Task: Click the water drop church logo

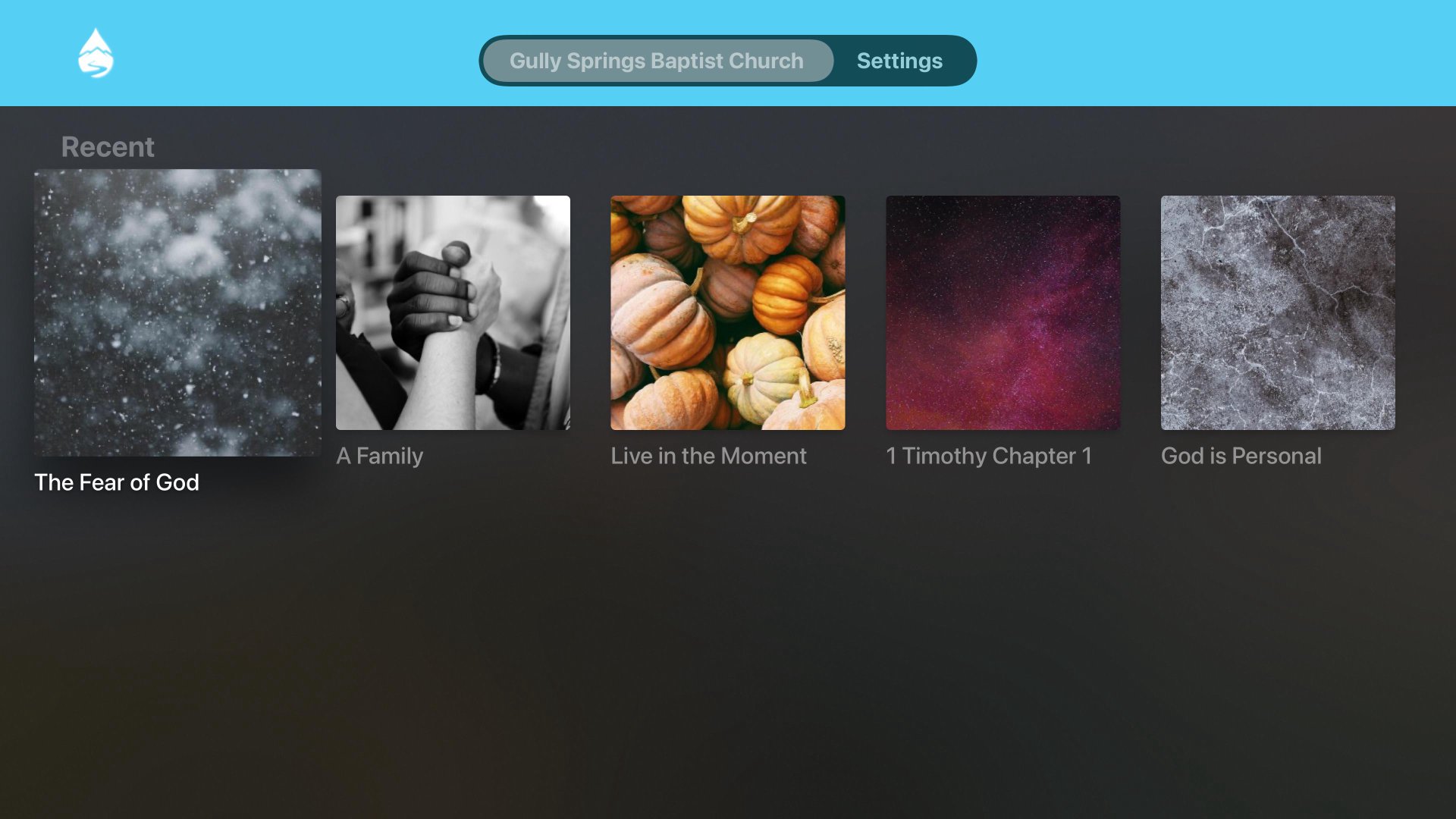Action: 96,53
